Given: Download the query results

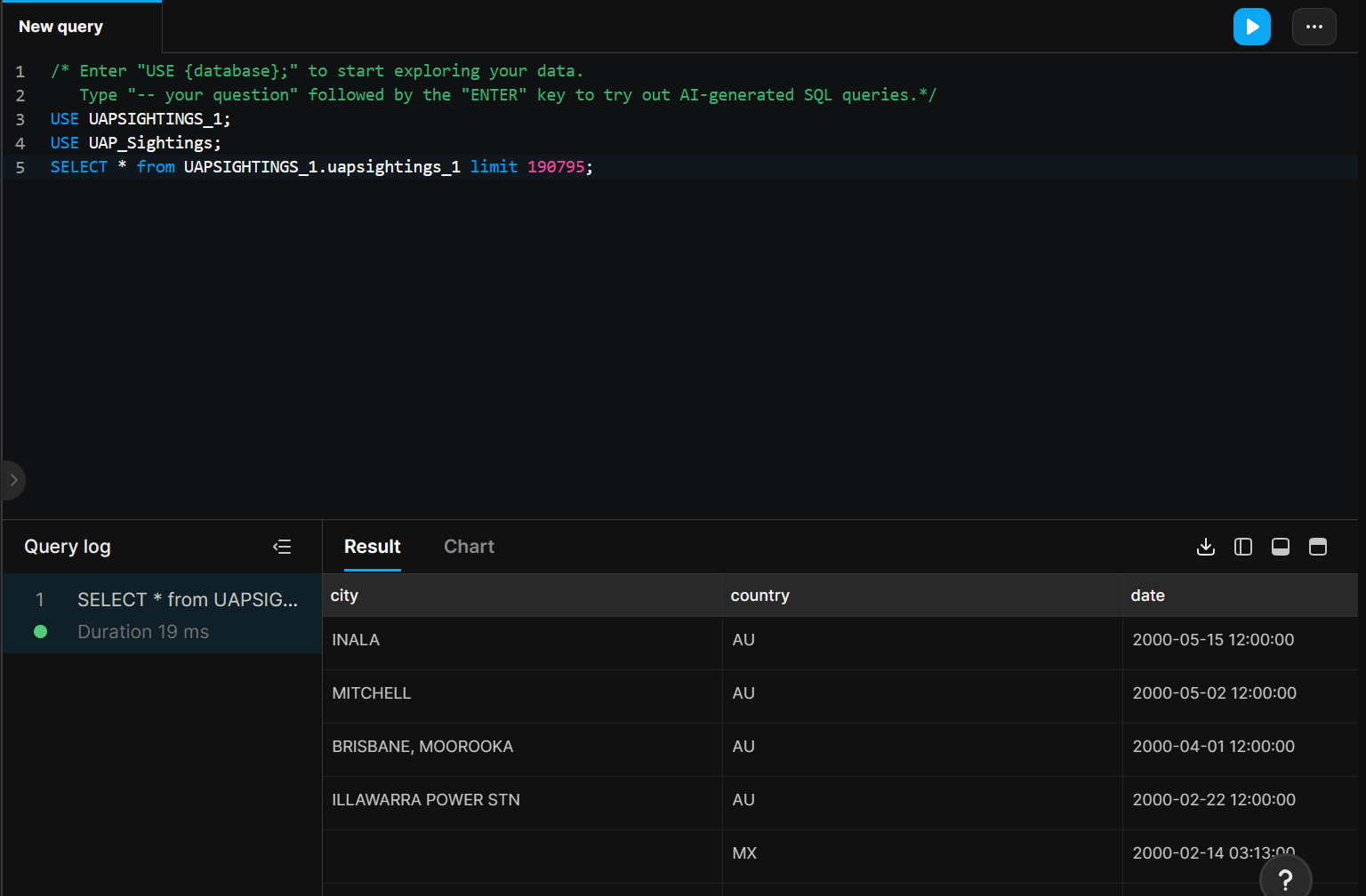Looking at the screenshot, I should [1206, 547].
